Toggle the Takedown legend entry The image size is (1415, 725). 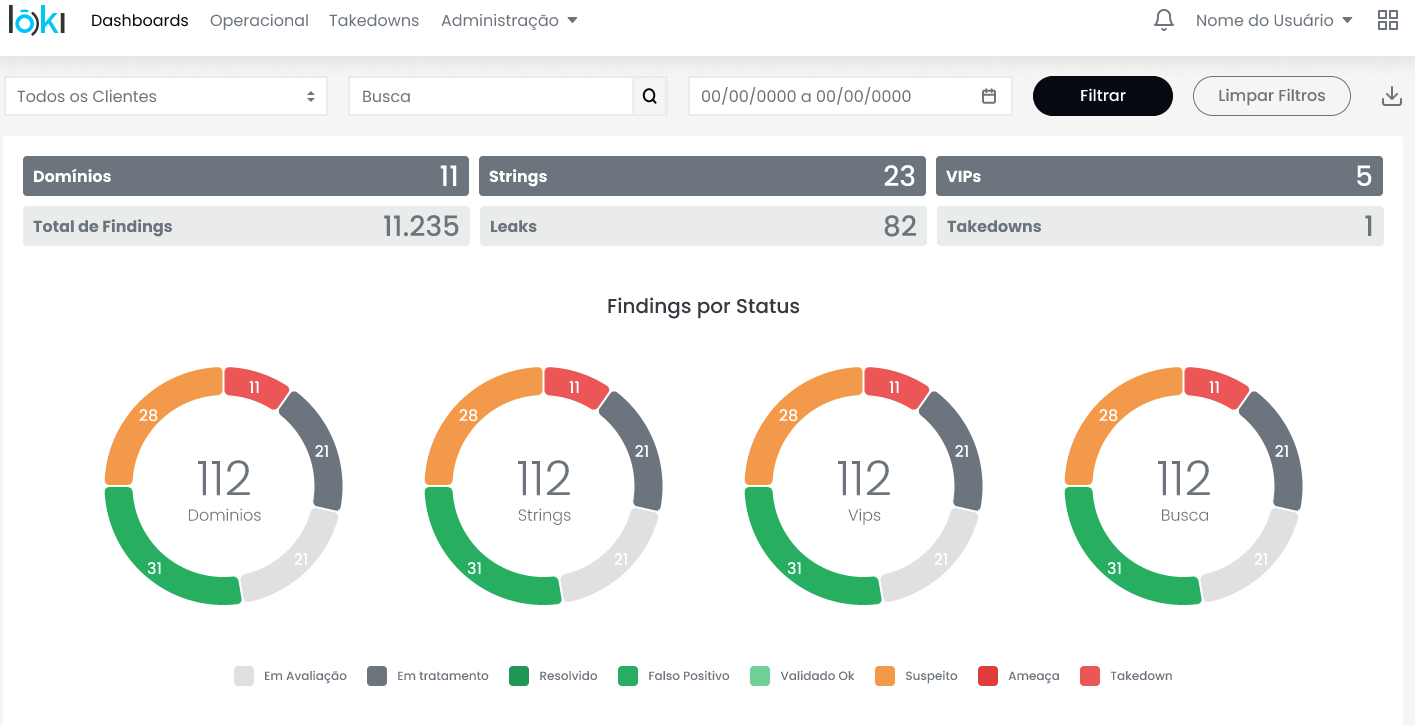[1127, 676]
